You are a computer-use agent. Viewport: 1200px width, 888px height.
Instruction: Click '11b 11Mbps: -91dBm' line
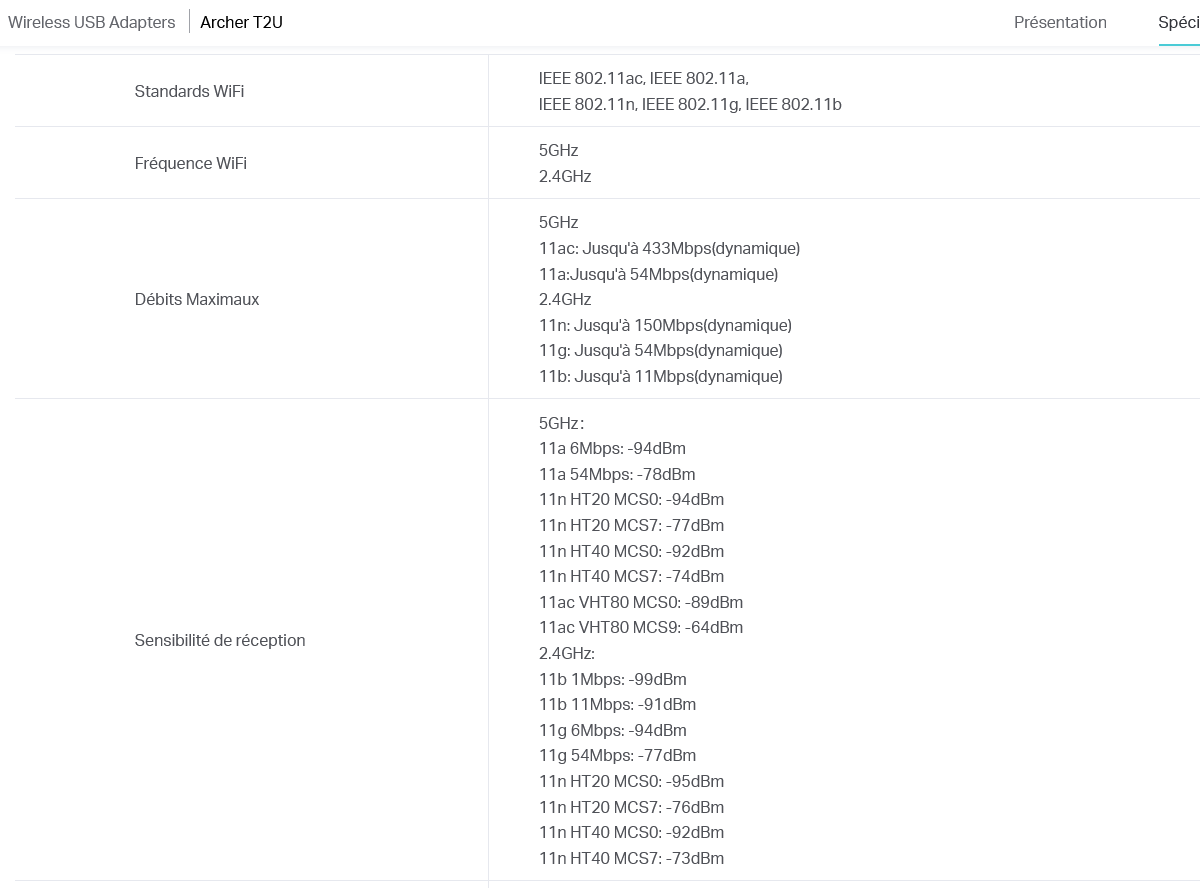[617, 704]
